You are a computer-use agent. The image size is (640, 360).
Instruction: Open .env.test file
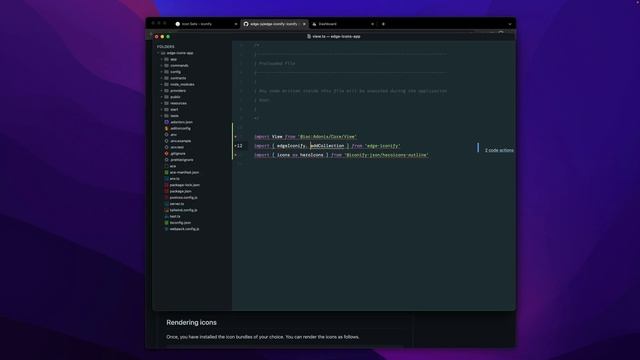pos(177,147)
